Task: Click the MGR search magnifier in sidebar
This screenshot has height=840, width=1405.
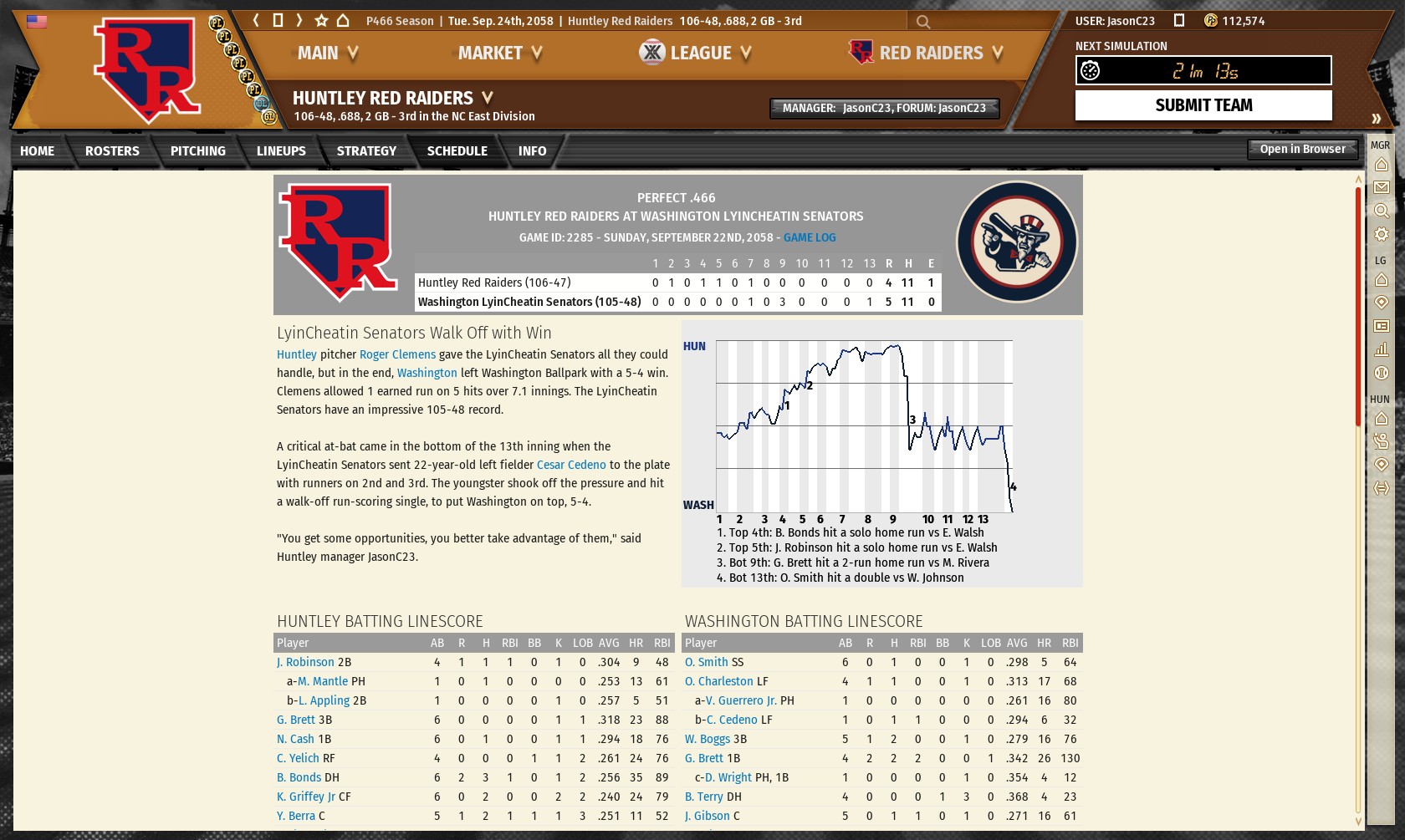Action: point(1382,211)
